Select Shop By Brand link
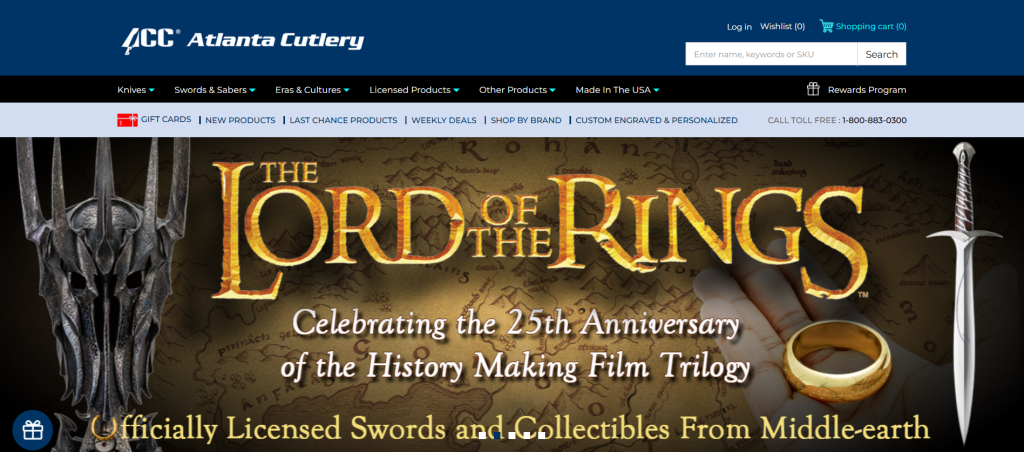1024x452 pixels. click(x=526, y=120)
